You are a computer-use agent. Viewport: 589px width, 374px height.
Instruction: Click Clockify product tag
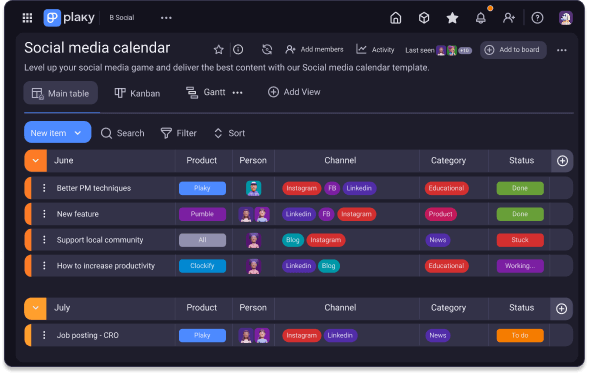(x=202, y=266)
